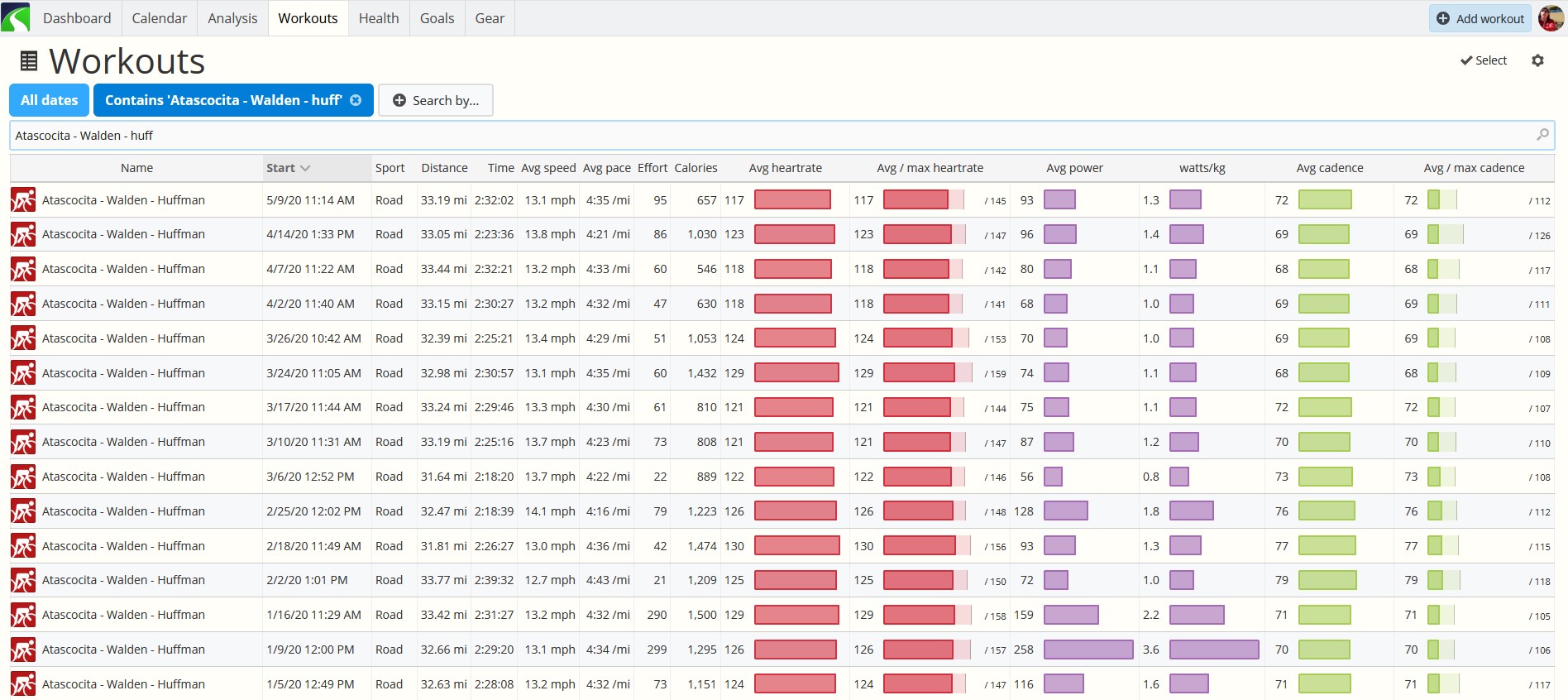This screenshot has width=1568, height=700.
Task: Click the Add workout button
Action: click(x=1480, y=18)
